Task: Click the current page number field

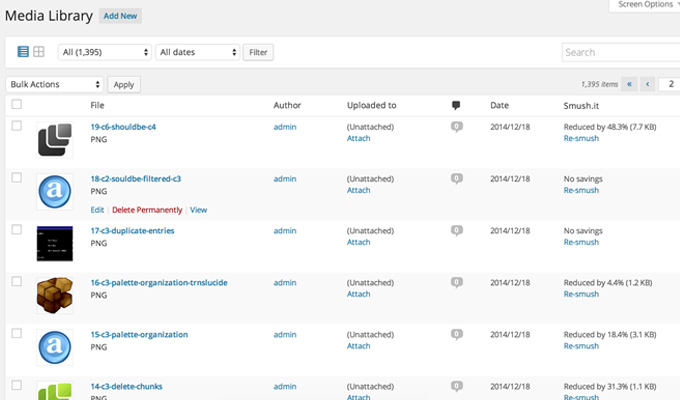Action: (x=670, y=84)
